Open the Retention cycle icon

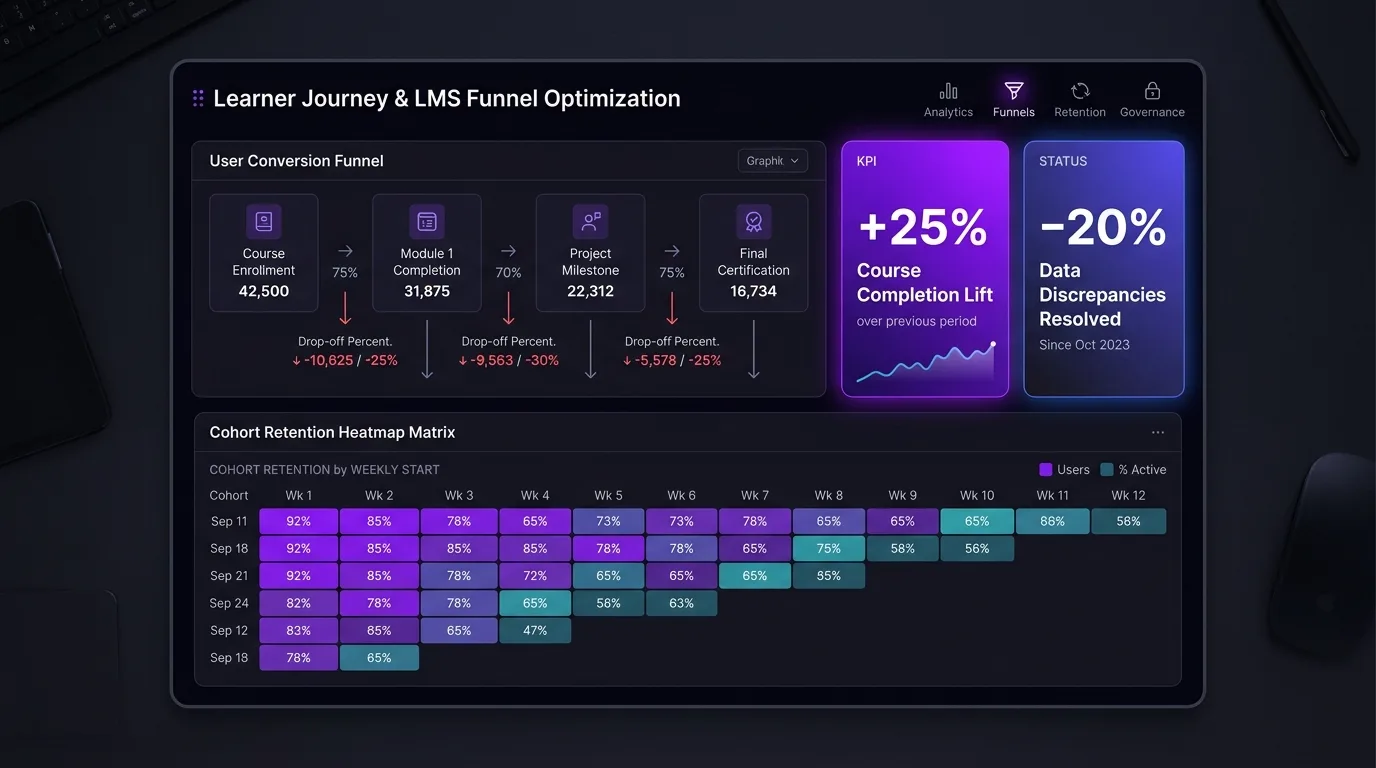tap(1080, 91)
